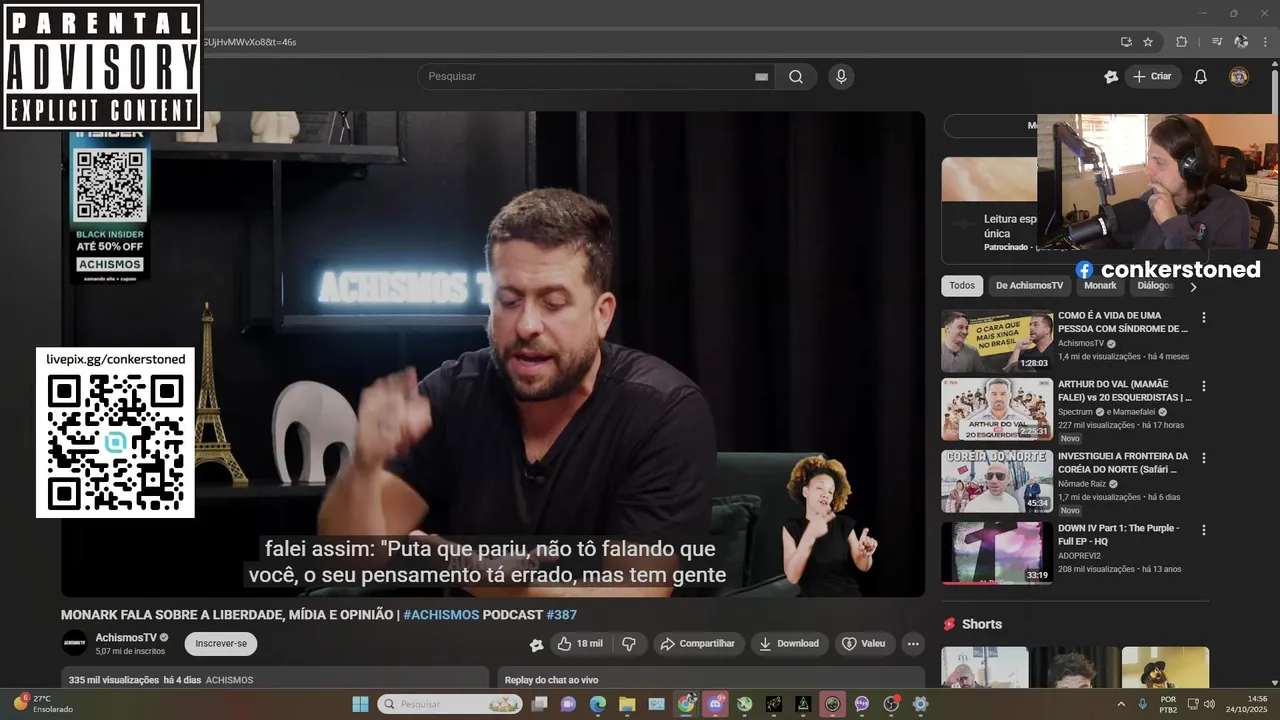Dislike the video with thumbs-down
This screenshot has width=1280, height=720.
(x=629, y=644)
